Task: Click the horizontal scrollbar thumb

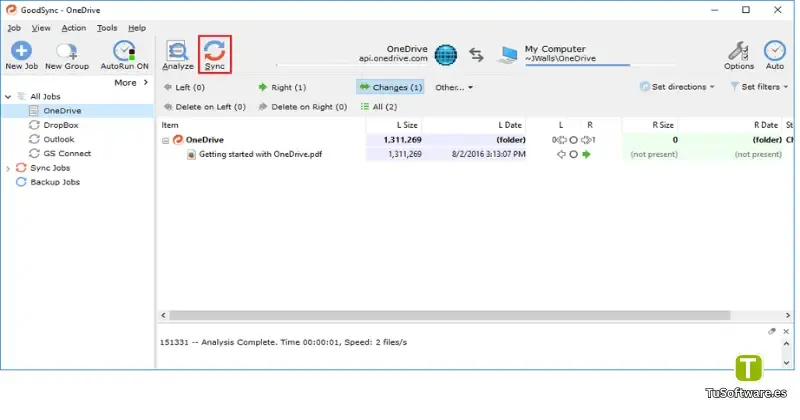Action: (449, 315)
